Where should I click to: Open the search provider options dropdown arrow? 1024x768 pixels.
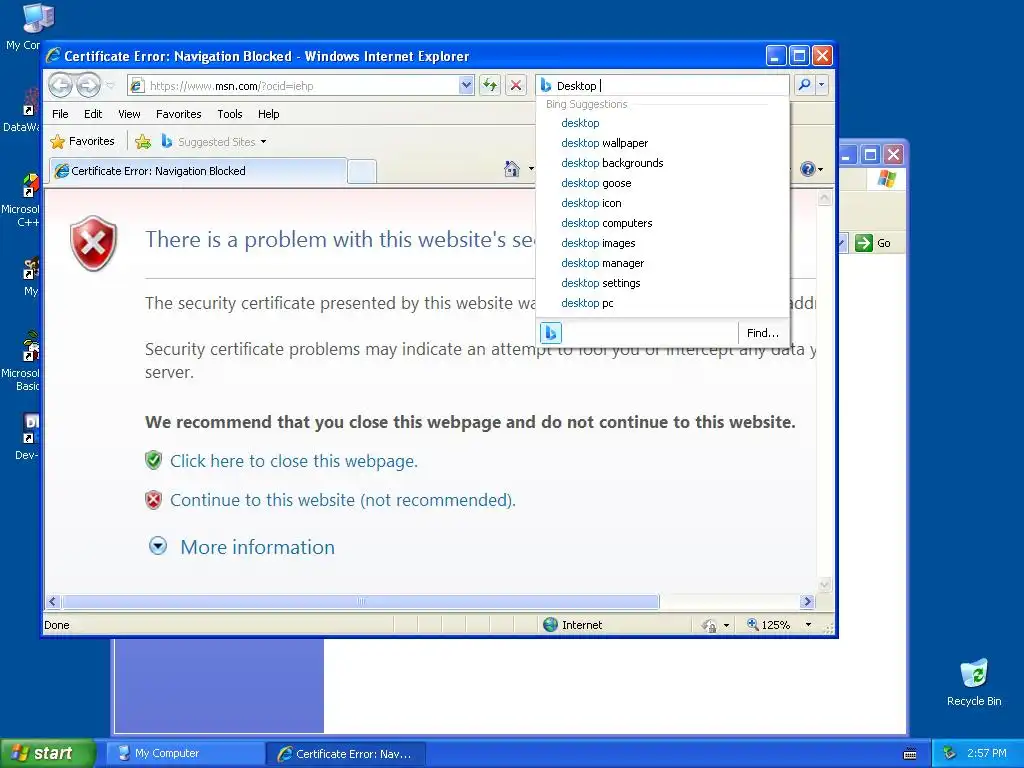[x=822, y=85]
